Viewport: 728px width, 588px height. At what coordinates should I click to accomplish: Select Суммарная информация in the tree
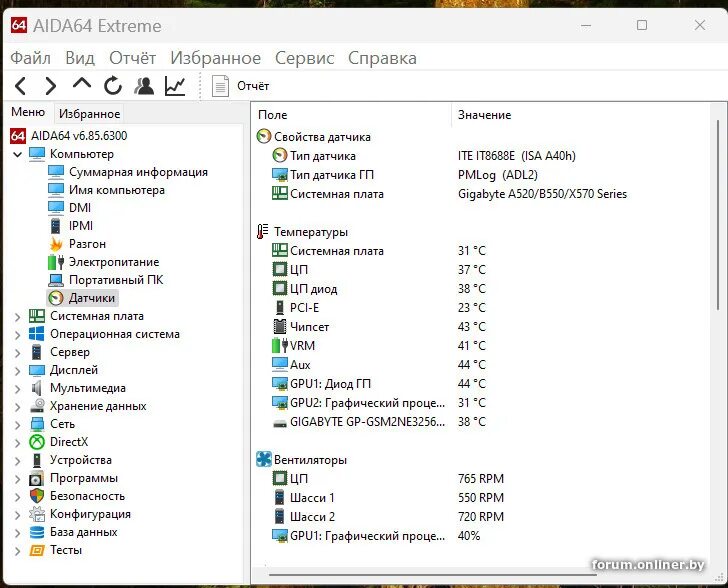138,172
